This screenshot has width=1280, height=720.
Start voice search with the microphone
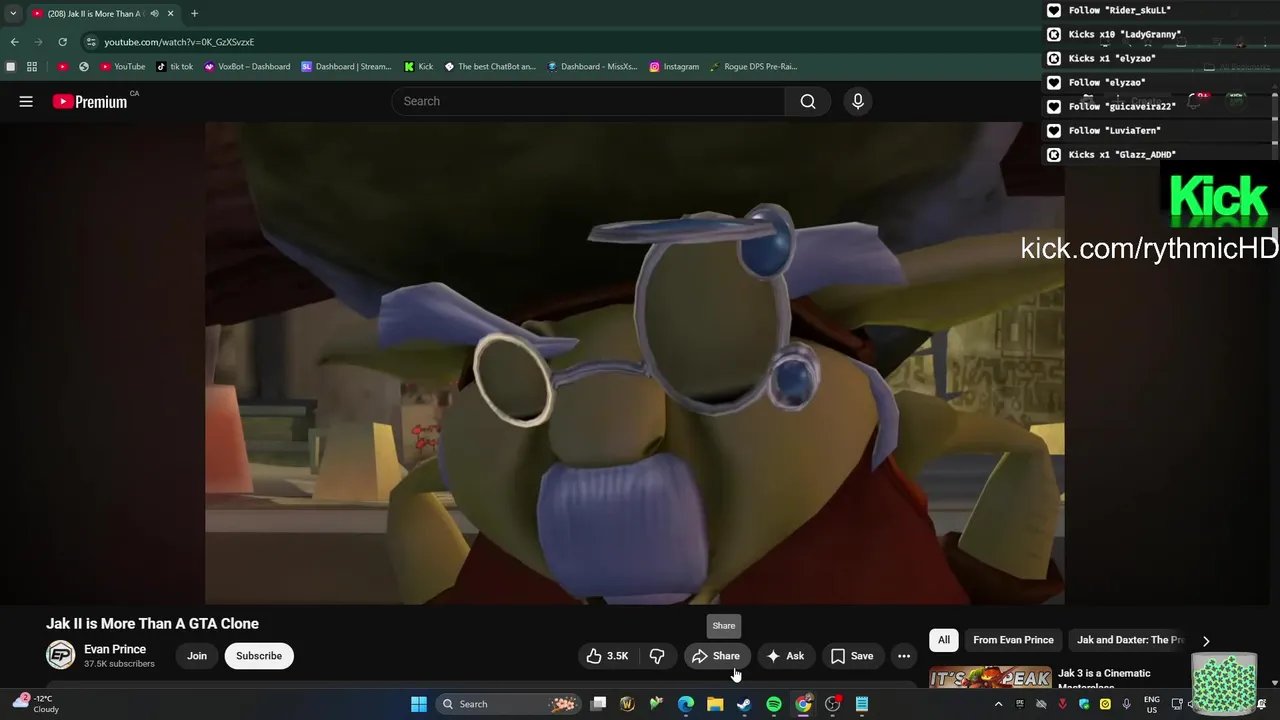857,101
